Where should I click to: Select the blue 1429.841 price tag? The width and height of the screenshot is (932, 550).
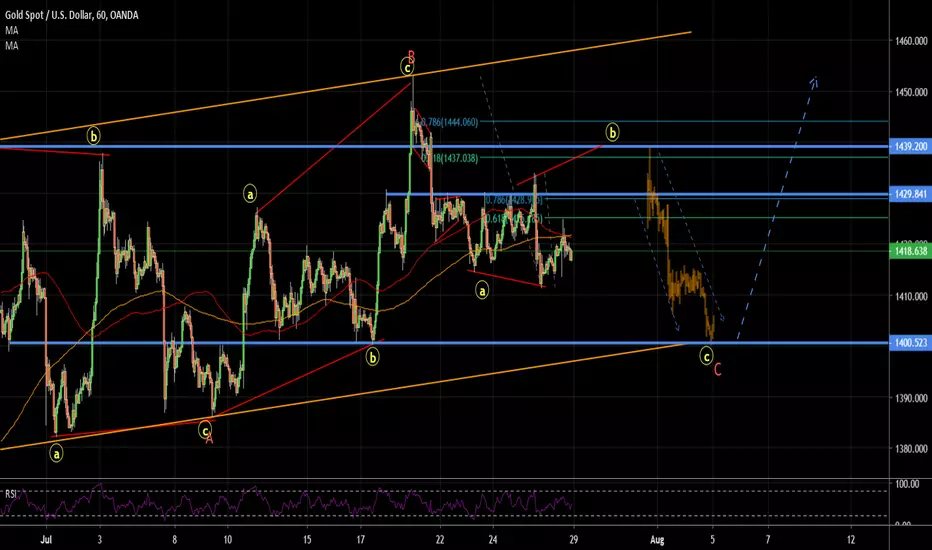(x=909, y=194)
